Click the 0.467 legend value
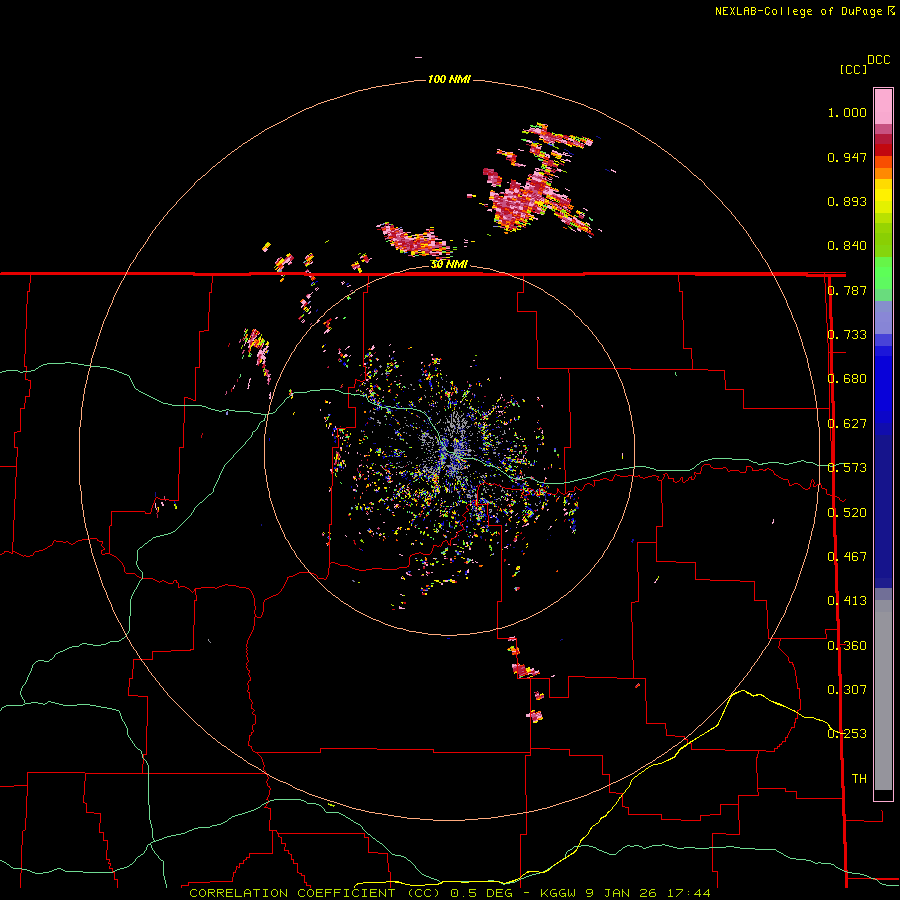The height and width of the screenshot is (900, 900). (847, 557)
